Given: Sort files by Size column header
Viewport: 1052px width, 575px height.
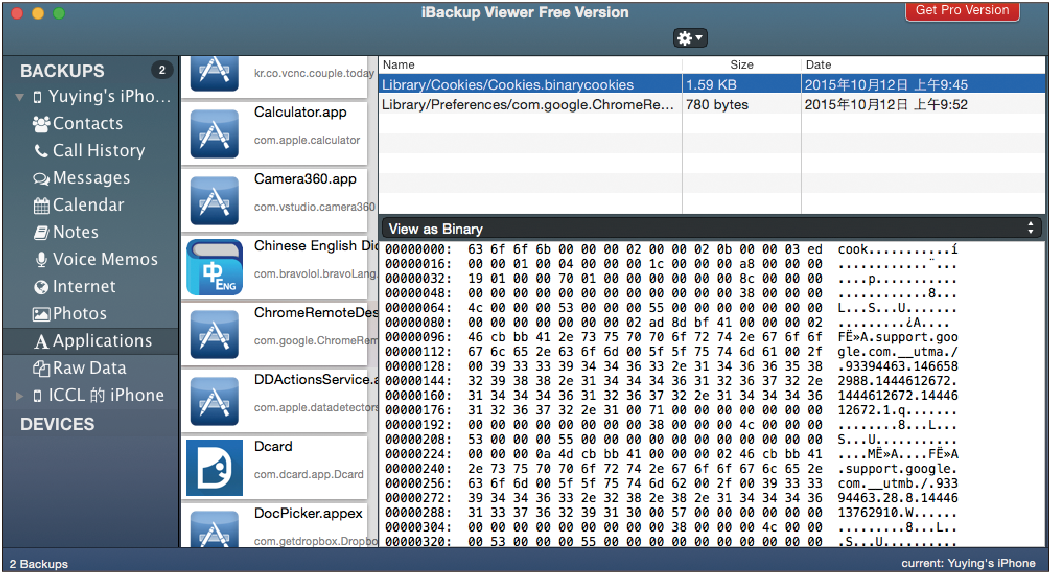Looking at the screenshot, I should tap(741, 64).
